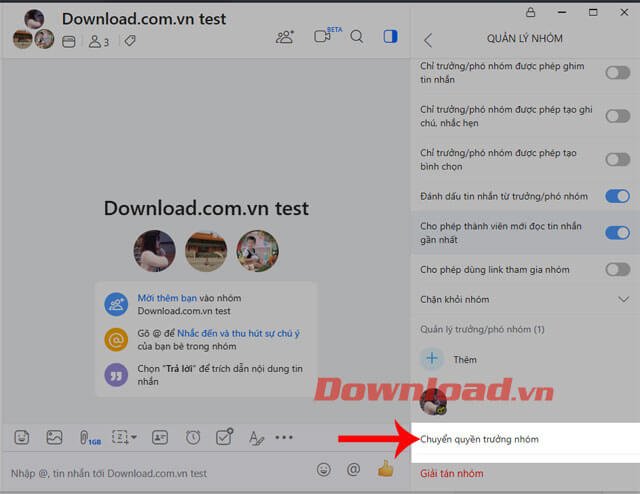Viewport: 640px width, 494px height.
Task: Search messages with the magnifier icon
Action: coord(356,37)
